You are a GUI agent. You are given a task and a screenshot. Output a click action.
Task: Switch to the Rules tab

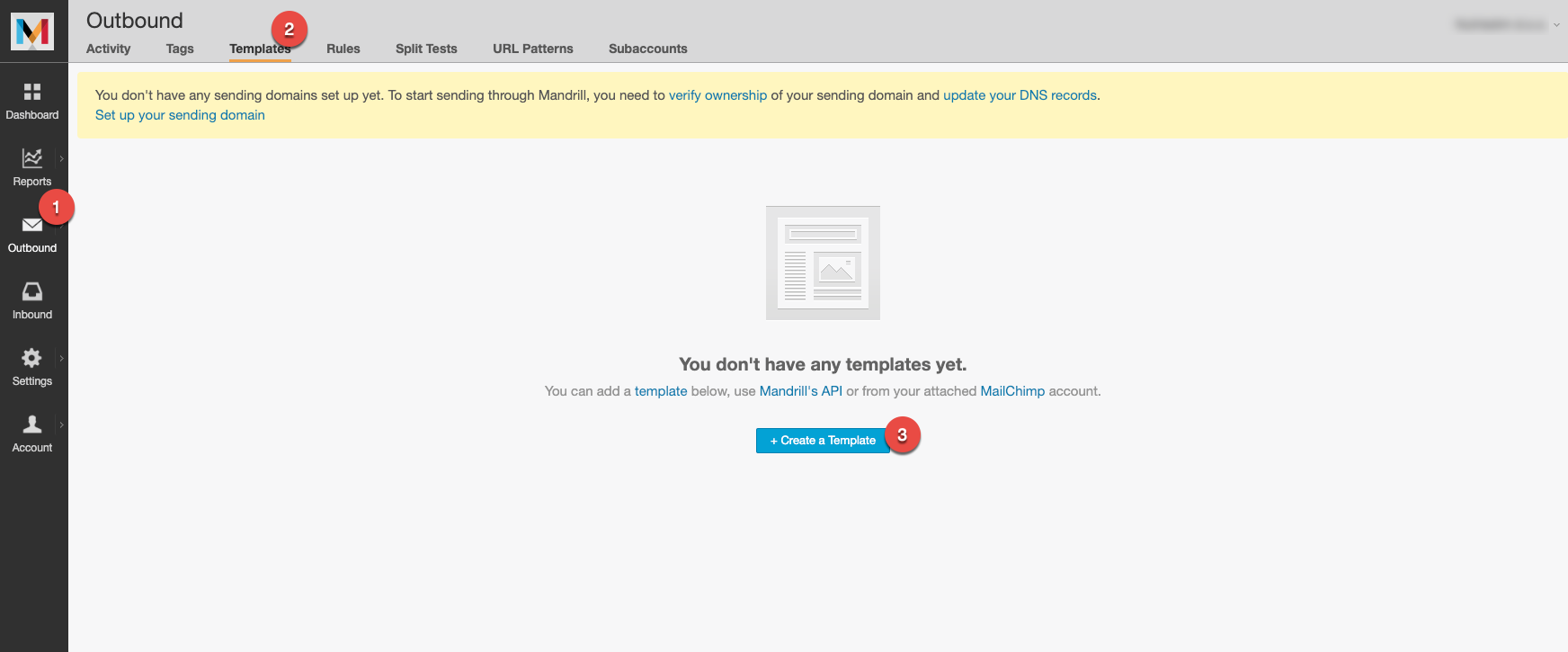(343, 49)
